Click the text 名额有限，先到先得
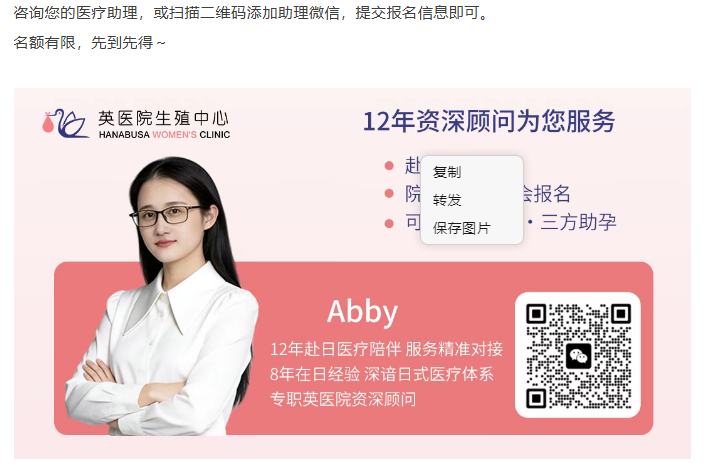This screenshot has height=473, width=712. (x=83, y=43)
